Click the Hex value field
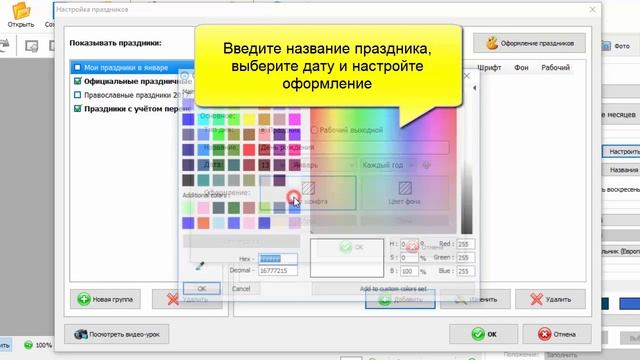 click(278, 259)
